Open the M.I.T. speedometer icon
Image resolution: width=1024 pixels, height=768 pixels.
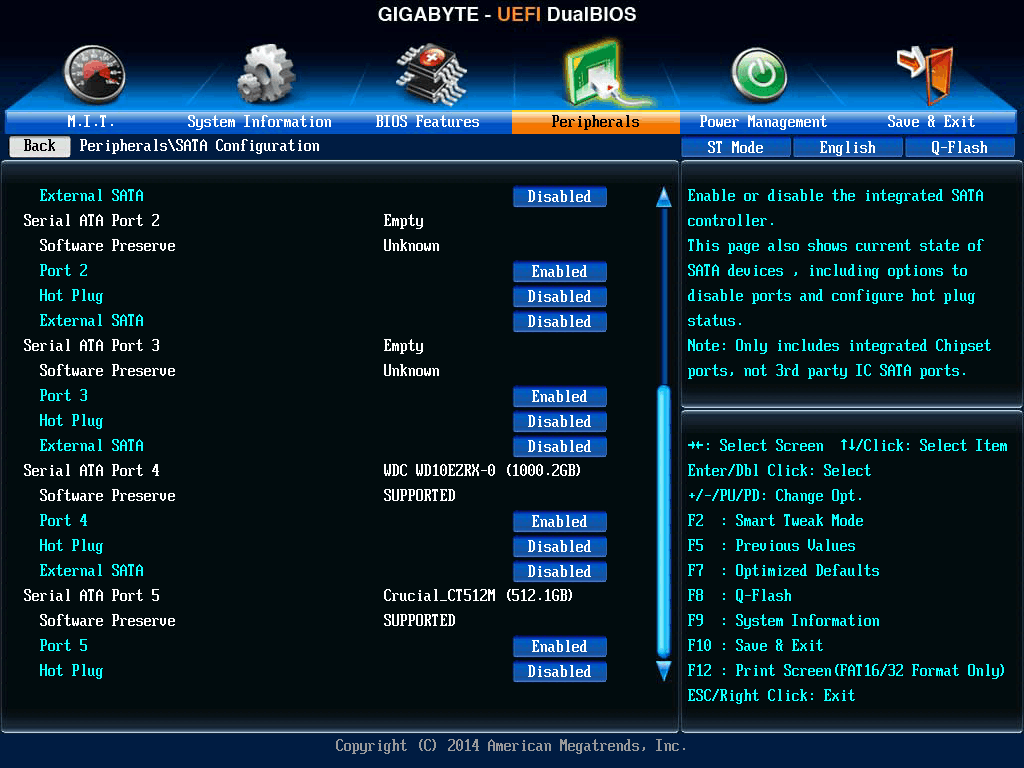95,74
